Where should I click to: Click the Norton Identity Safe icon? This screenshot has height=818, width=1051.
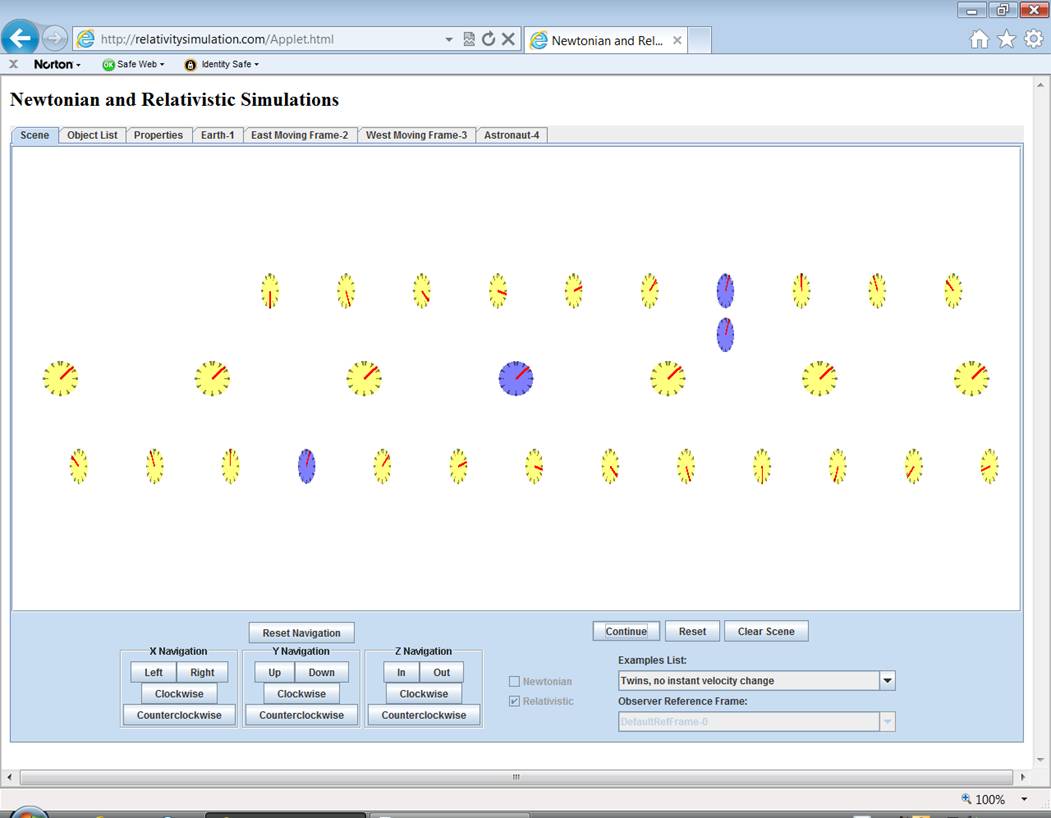point(190,65)
